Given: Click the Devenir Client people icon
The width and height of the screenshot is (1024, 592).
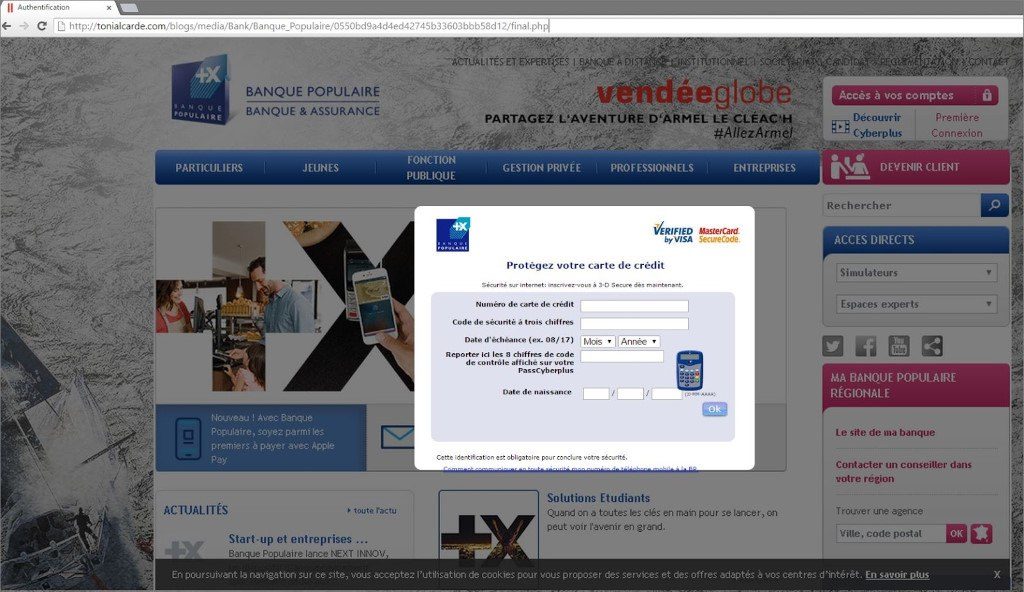Looking at the screenshot, I should tap(849, 167).
